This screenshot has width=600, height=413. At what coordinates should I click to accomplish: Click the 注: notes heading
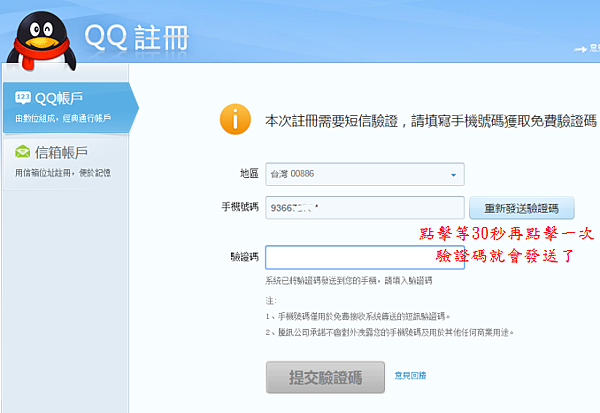pyautogui.click(x=271, y=300)
